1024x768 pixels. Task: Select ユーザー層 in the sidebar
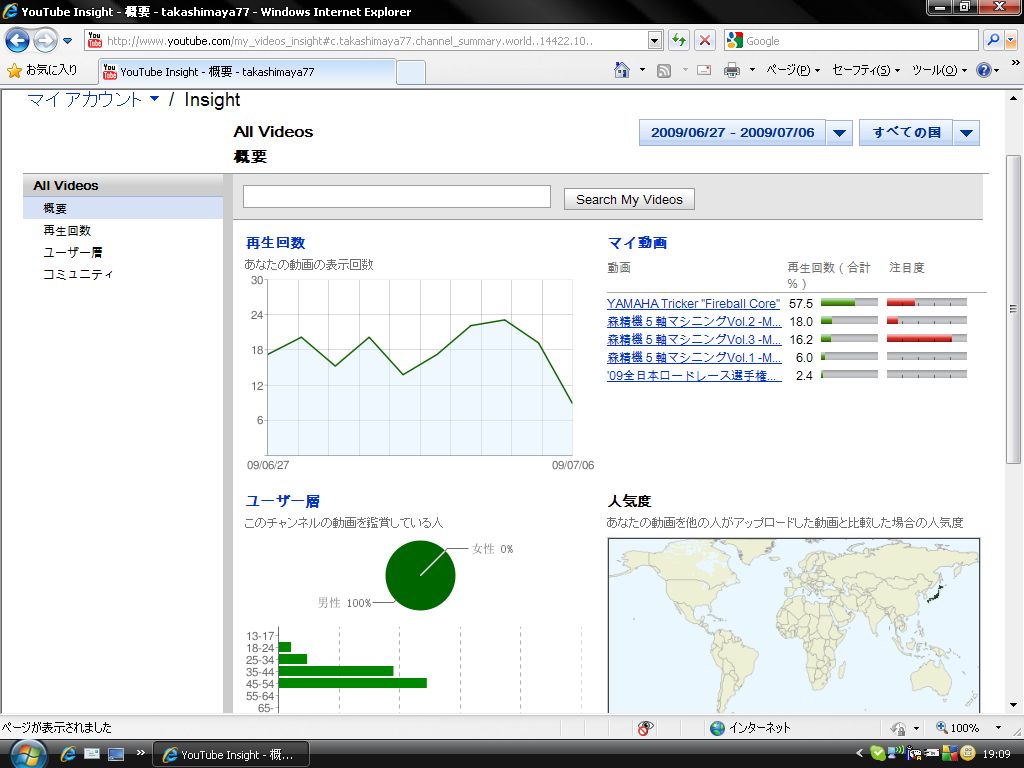click(72, 252)
